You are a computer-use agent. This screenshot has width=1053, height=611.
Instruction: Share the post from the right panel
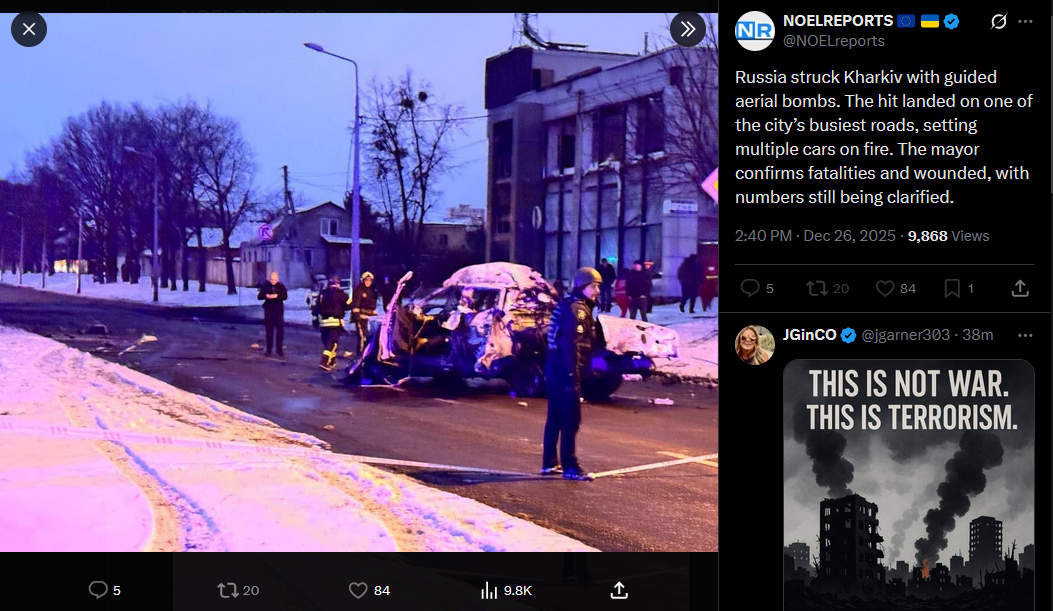(x=1020, y=288)
